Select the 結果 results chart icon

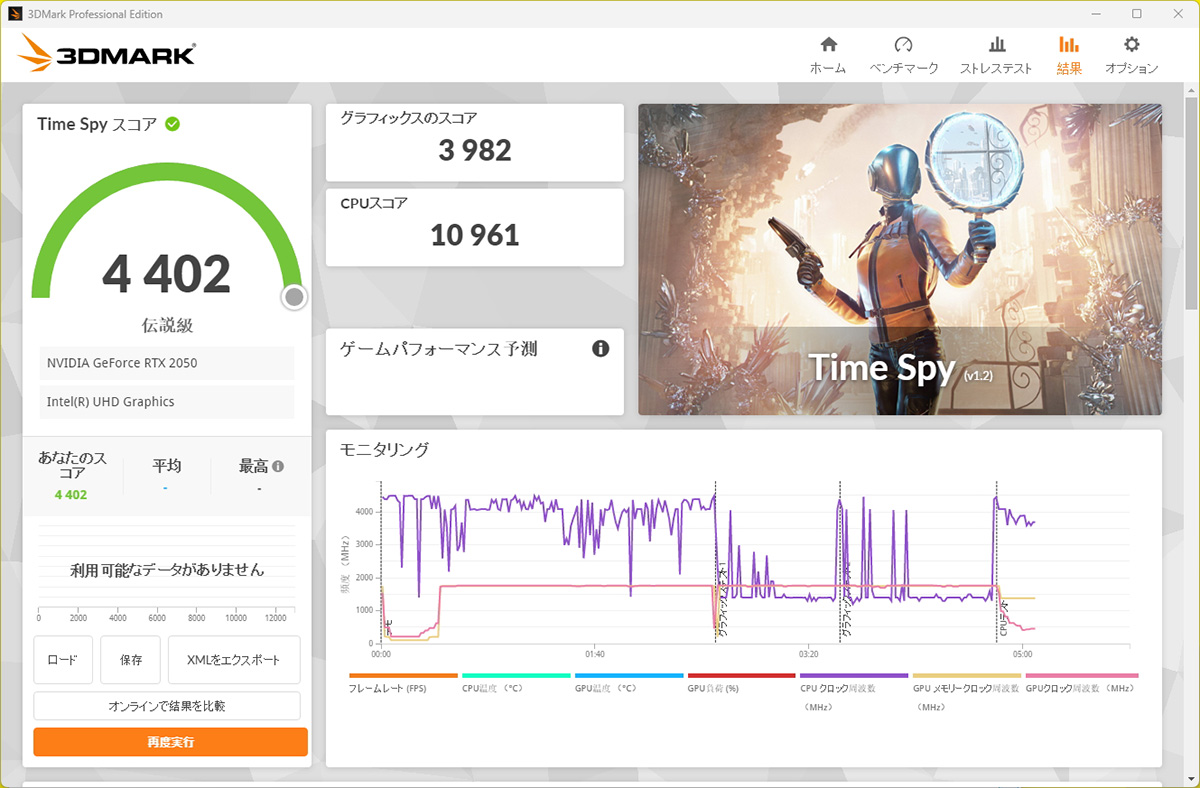(1069, 45)
